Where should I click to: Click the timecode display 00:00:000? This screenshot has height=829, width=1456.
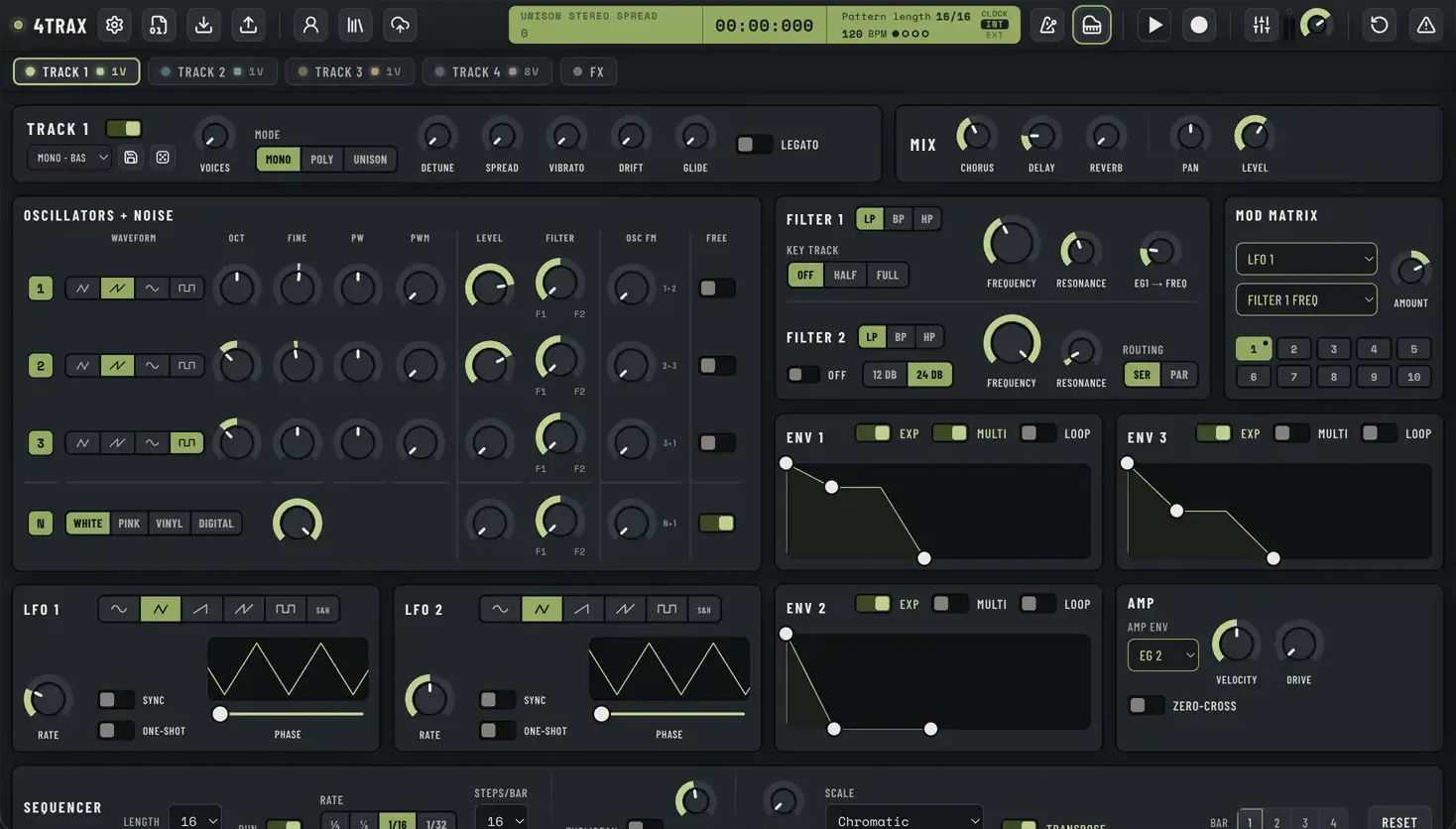(x=764, y=26)
